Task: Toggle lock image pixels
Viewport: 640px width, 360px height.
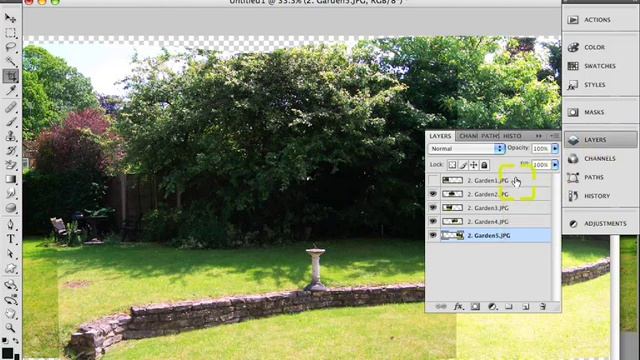Action: 463,165
